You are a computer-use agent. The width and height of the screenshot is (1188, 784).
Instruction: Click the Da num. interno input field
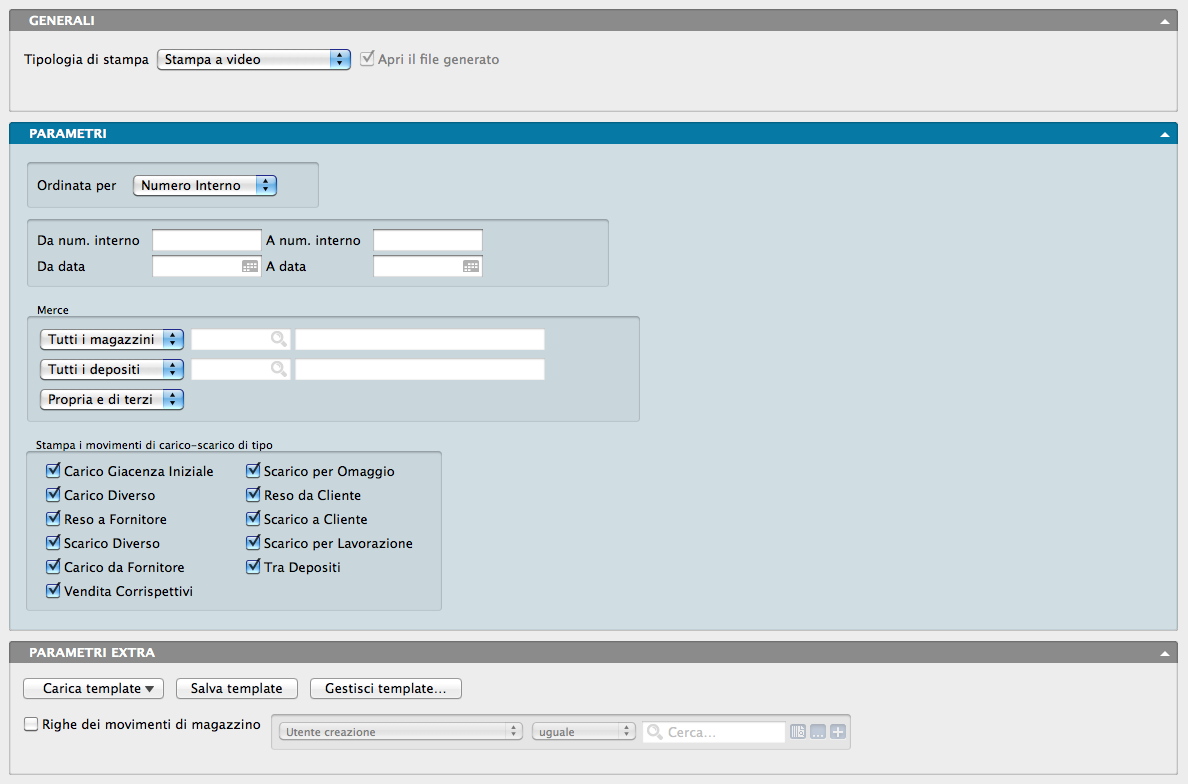[206, 241]
